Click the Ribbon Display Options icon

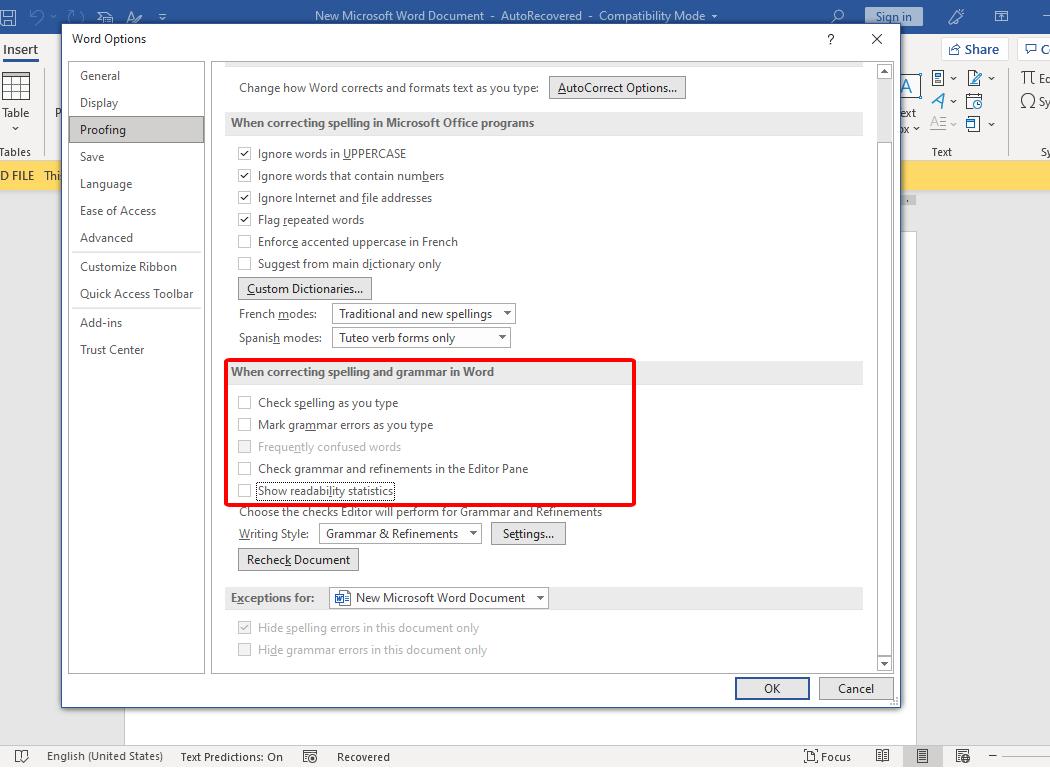click(x=1001, y=16)
